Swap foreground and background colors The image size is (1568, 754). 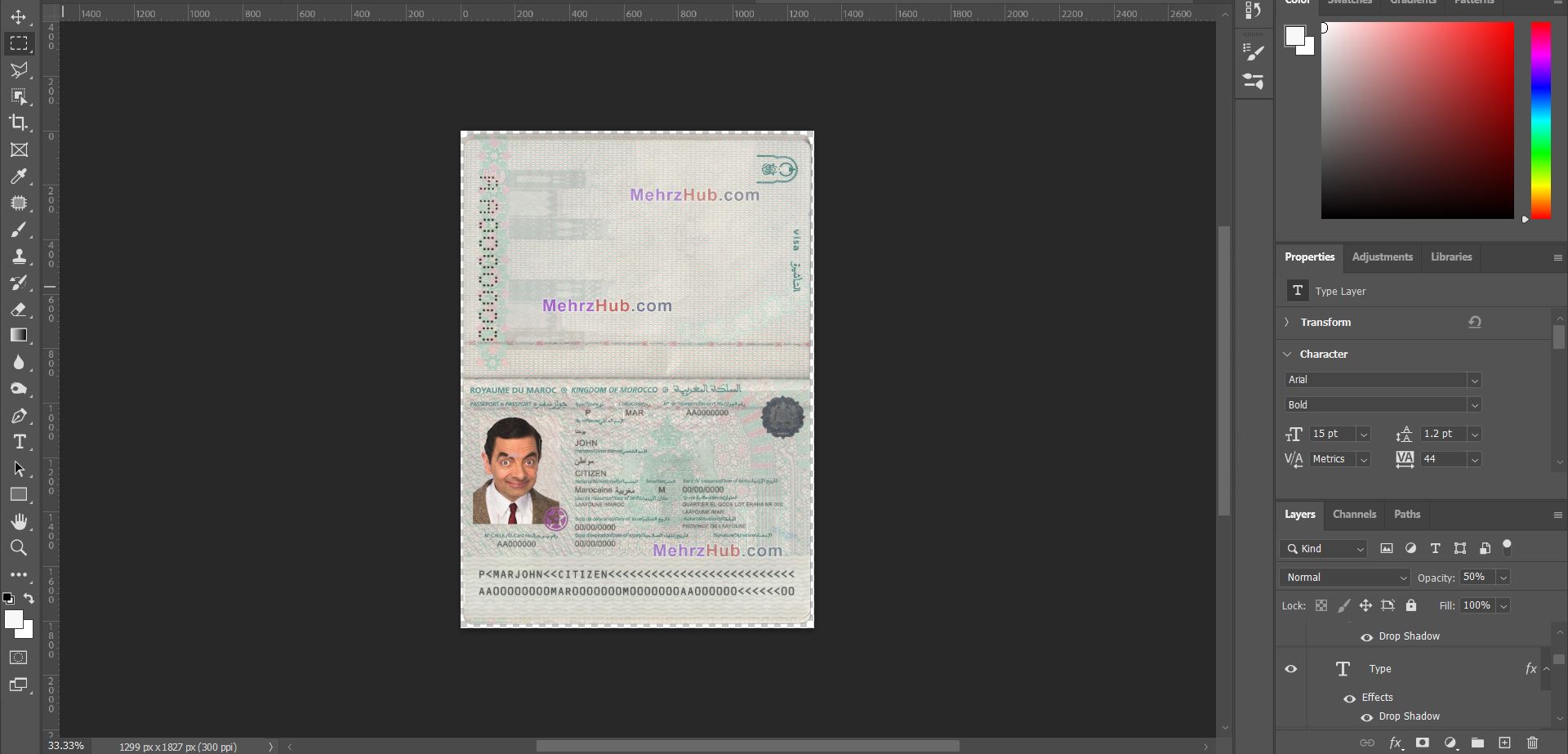point(29,598)
